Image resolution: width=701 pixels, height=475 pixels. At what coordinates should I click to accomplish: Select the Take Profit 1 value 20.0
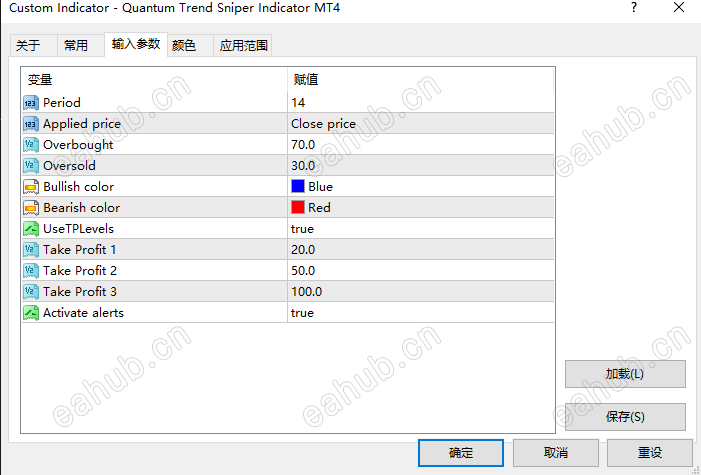tap(303, 250)
